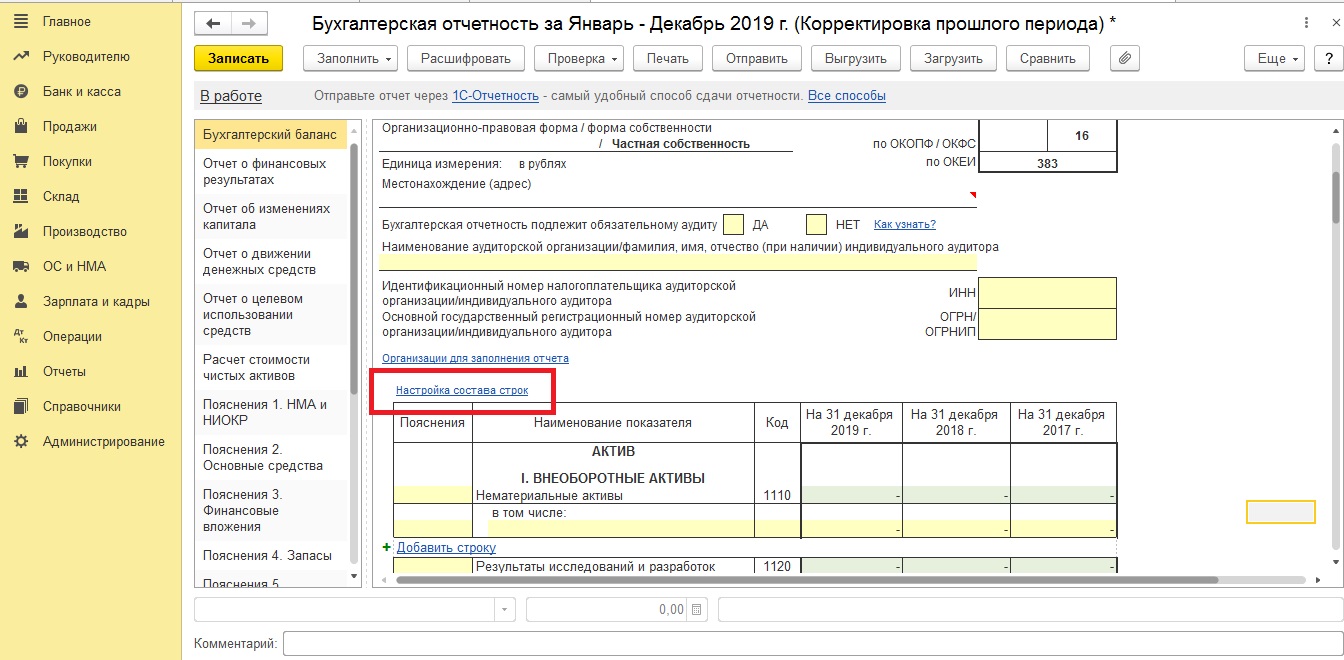Open calculator icon in numeric field
The width and height of the screenshot is (1344, 660).
coord(697,609)
